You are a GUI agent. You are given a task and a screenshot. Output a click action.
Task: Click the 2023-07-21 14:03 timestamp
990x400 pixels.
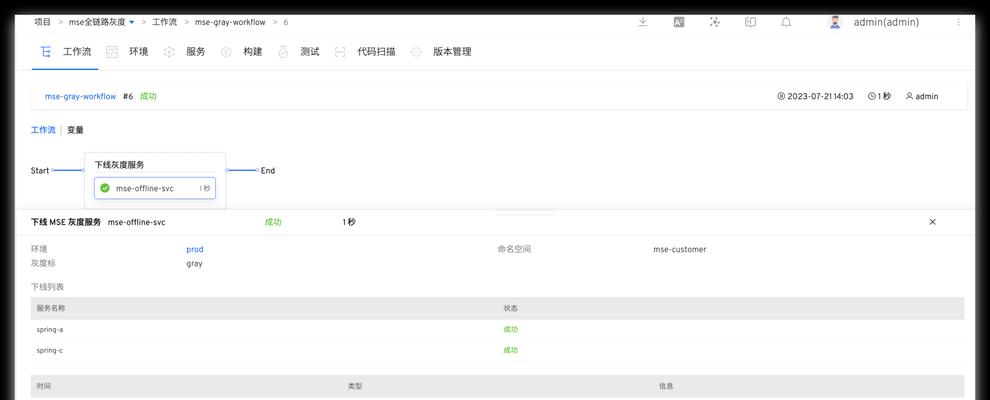[820, 97]
